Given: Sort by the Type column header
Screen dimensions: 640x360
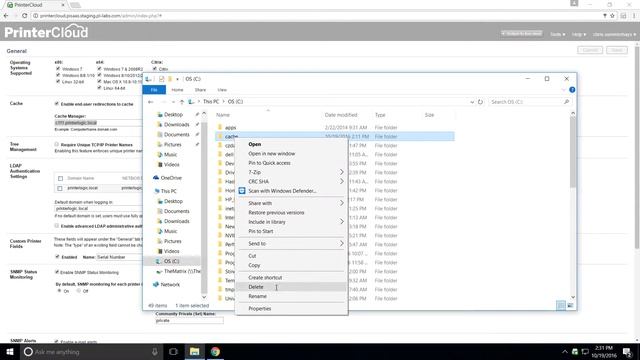Looking at the screenshot, I should [380, 115].
